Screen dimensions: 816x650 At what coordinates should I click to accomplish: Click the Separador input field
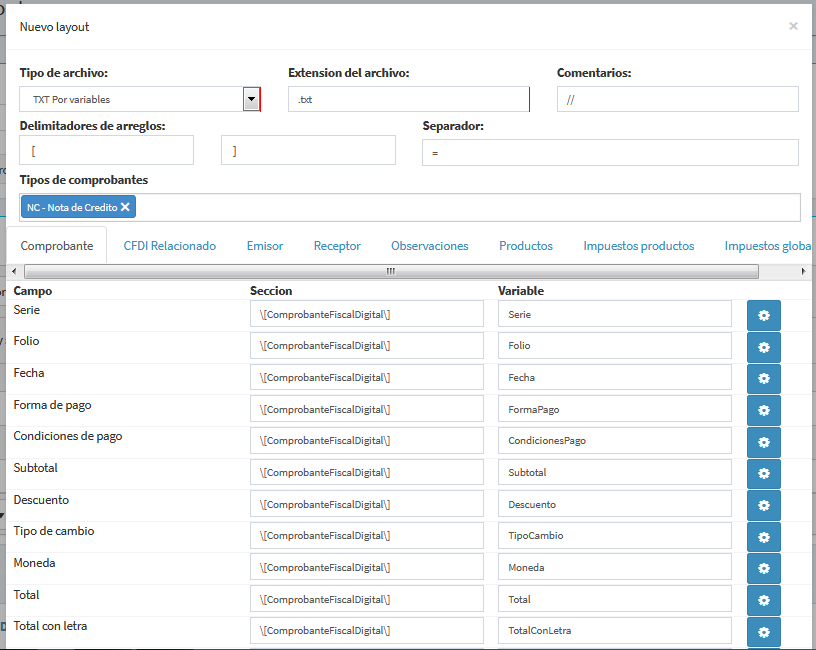pyautogui.click(x=610, y=153)
